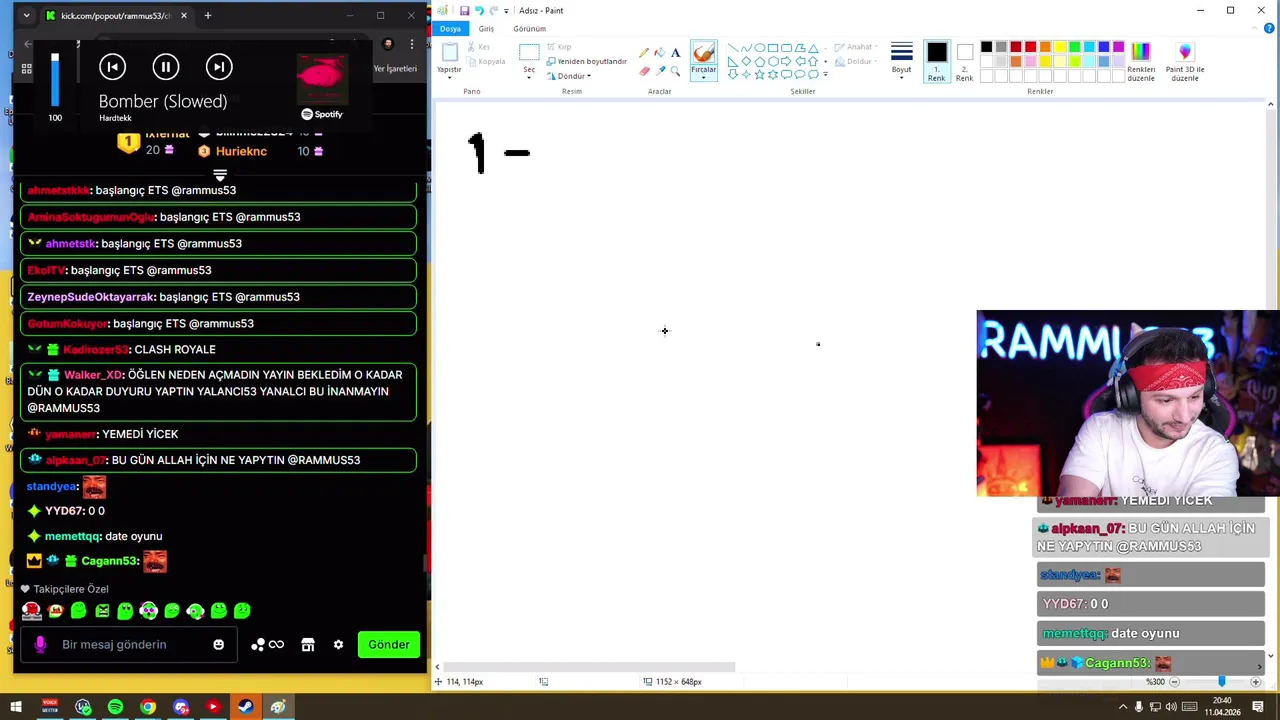Choose the Oval shape in Şekiller
Viewport: 1280px width, 720px height.
pyautogui.click(x=760, y=47)
